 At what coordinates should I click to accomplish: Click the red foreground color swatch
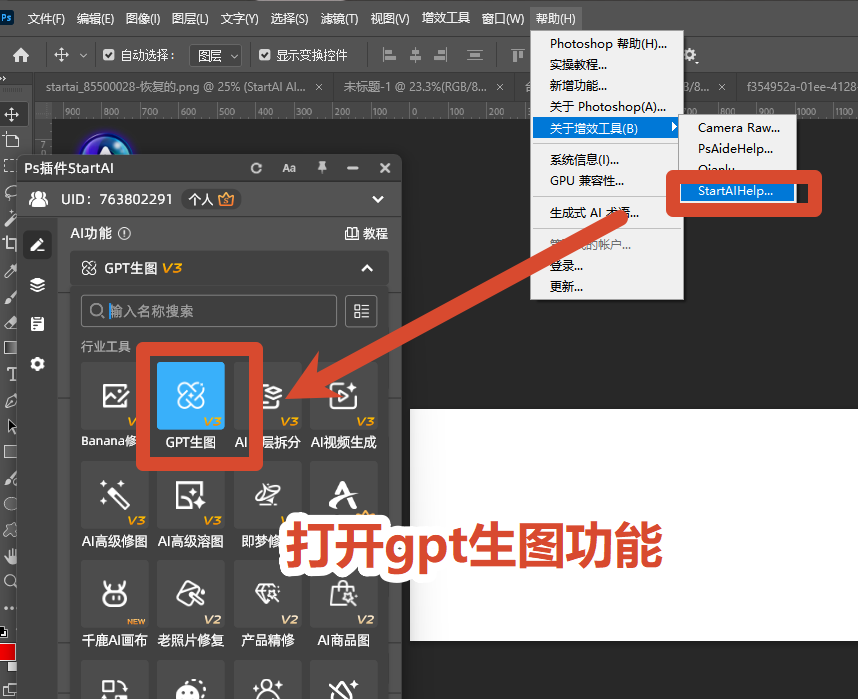[7, 652]
